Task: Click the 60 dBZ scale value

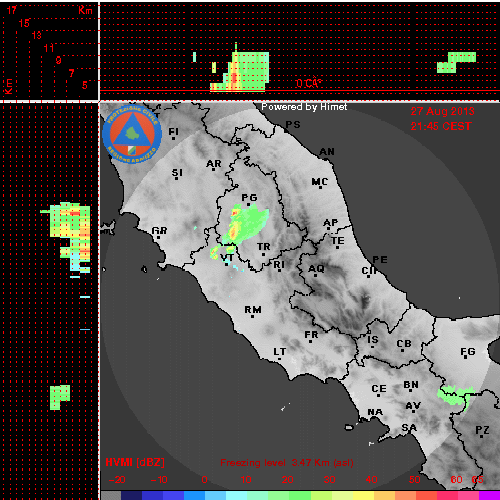Action: [x=456, y=480]
